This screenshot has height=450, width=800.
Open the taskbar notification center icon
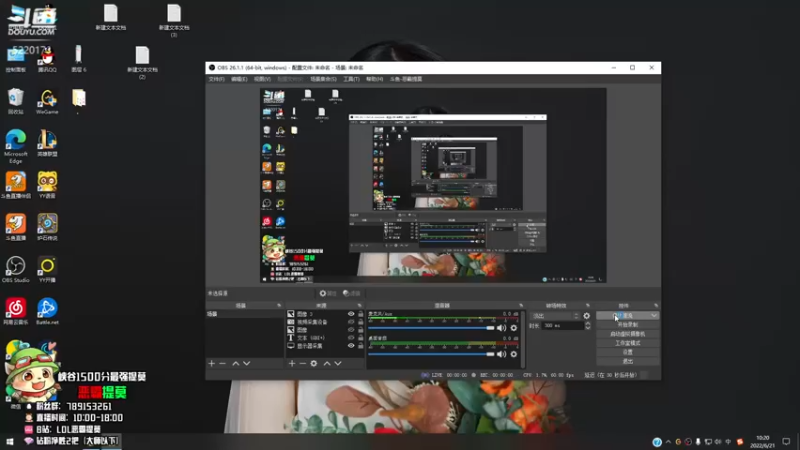point(786,442)
